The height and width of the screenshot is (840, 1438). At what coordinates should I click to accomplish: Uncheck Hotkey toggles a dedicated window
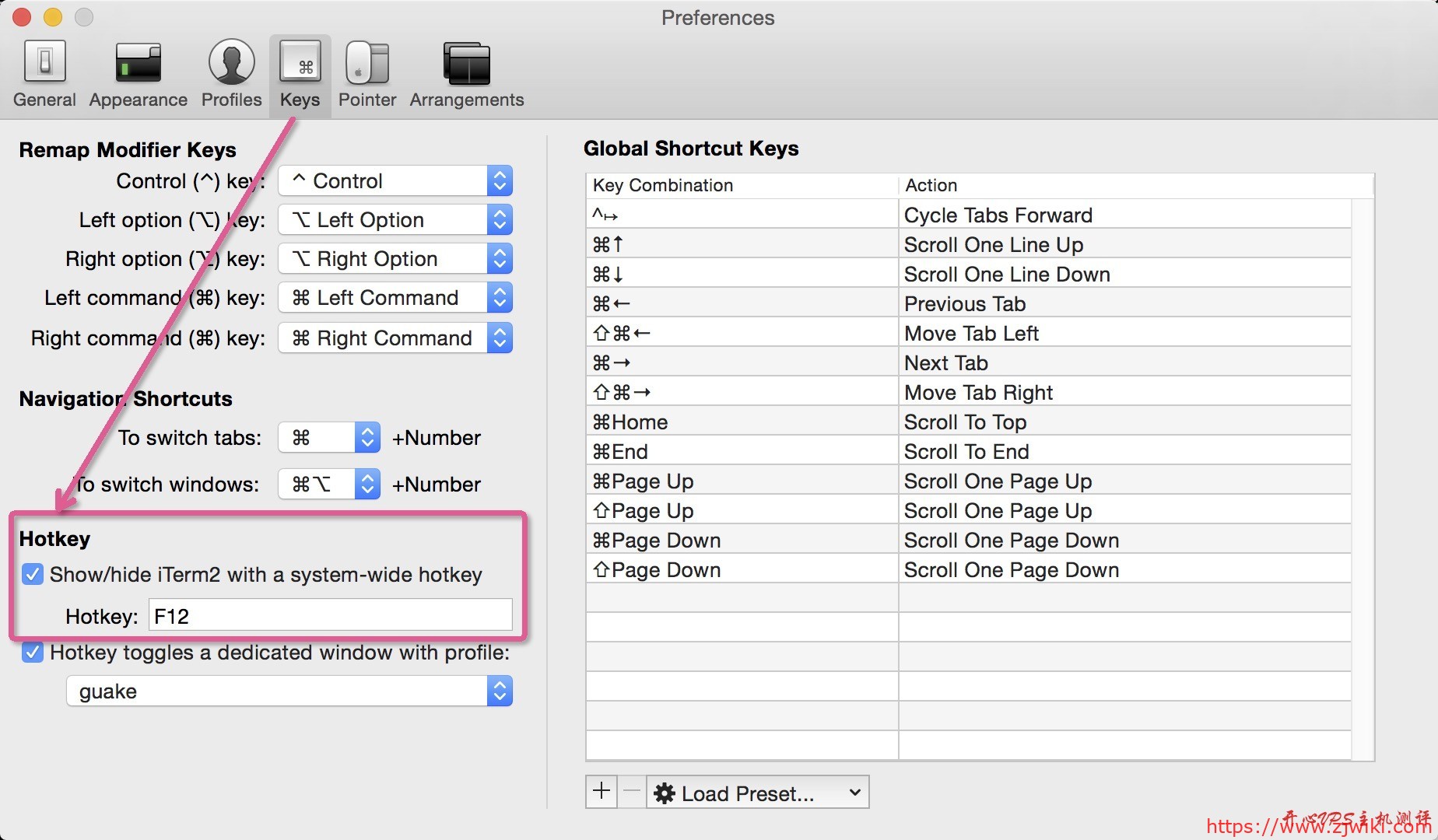click(33, 653)
